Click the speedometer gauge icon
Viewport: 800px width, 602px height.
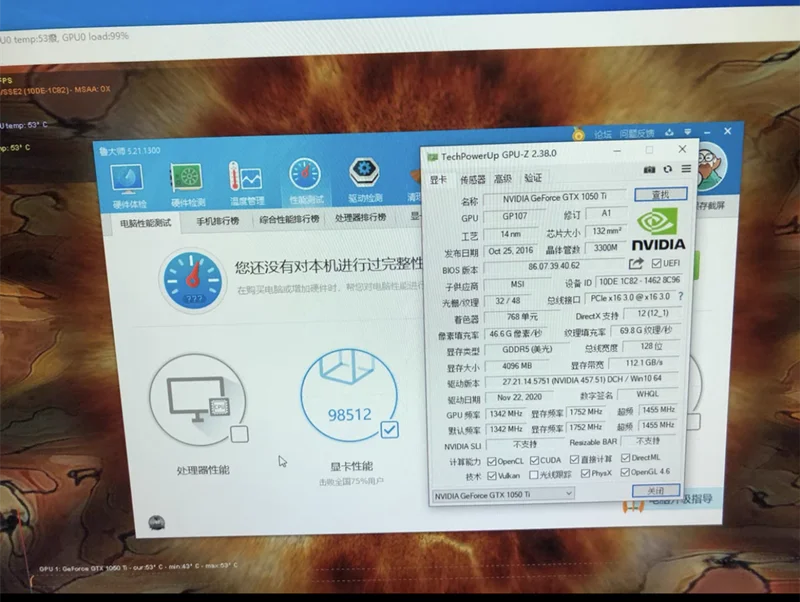[192, 281]
